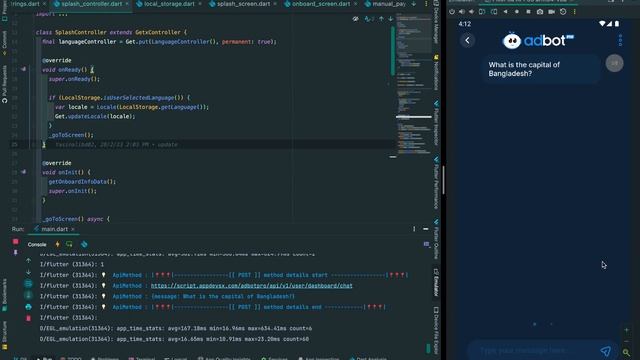Select the Console tab in the Run panel

click(37, 244)
